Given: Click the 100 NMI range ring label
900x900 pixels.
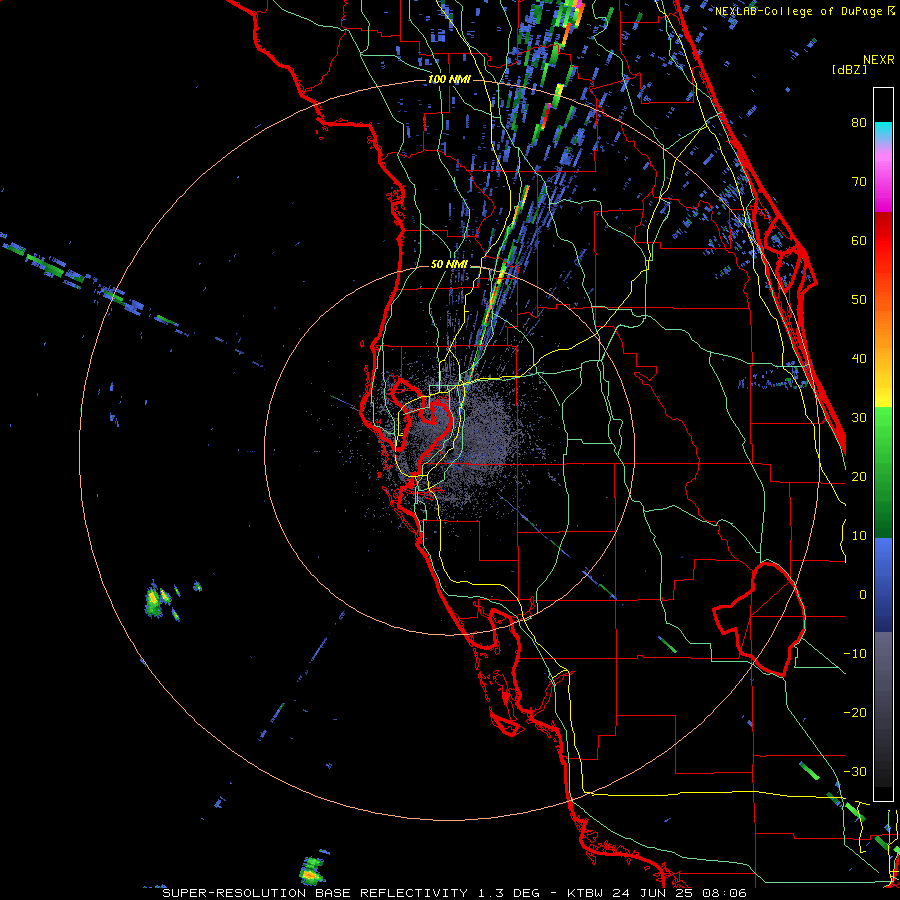Looking at the screenshot, I should pyautogui.click(x=449, y=79).
